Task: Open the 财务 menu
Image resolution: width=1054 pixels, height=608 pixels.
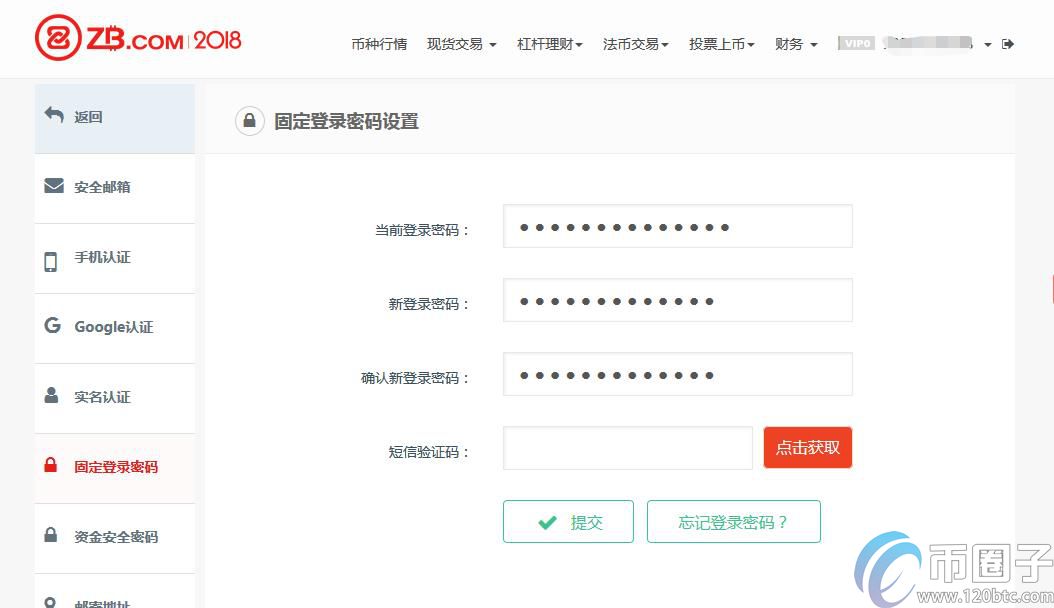Action: [796, 44]
